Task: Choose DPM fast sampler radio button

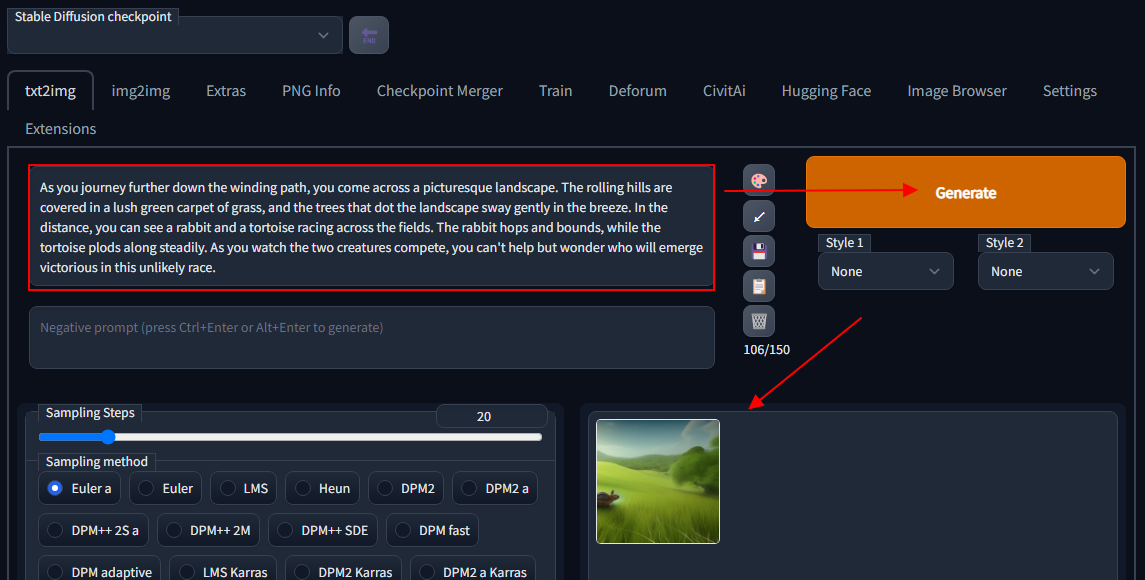Action: 432,530
